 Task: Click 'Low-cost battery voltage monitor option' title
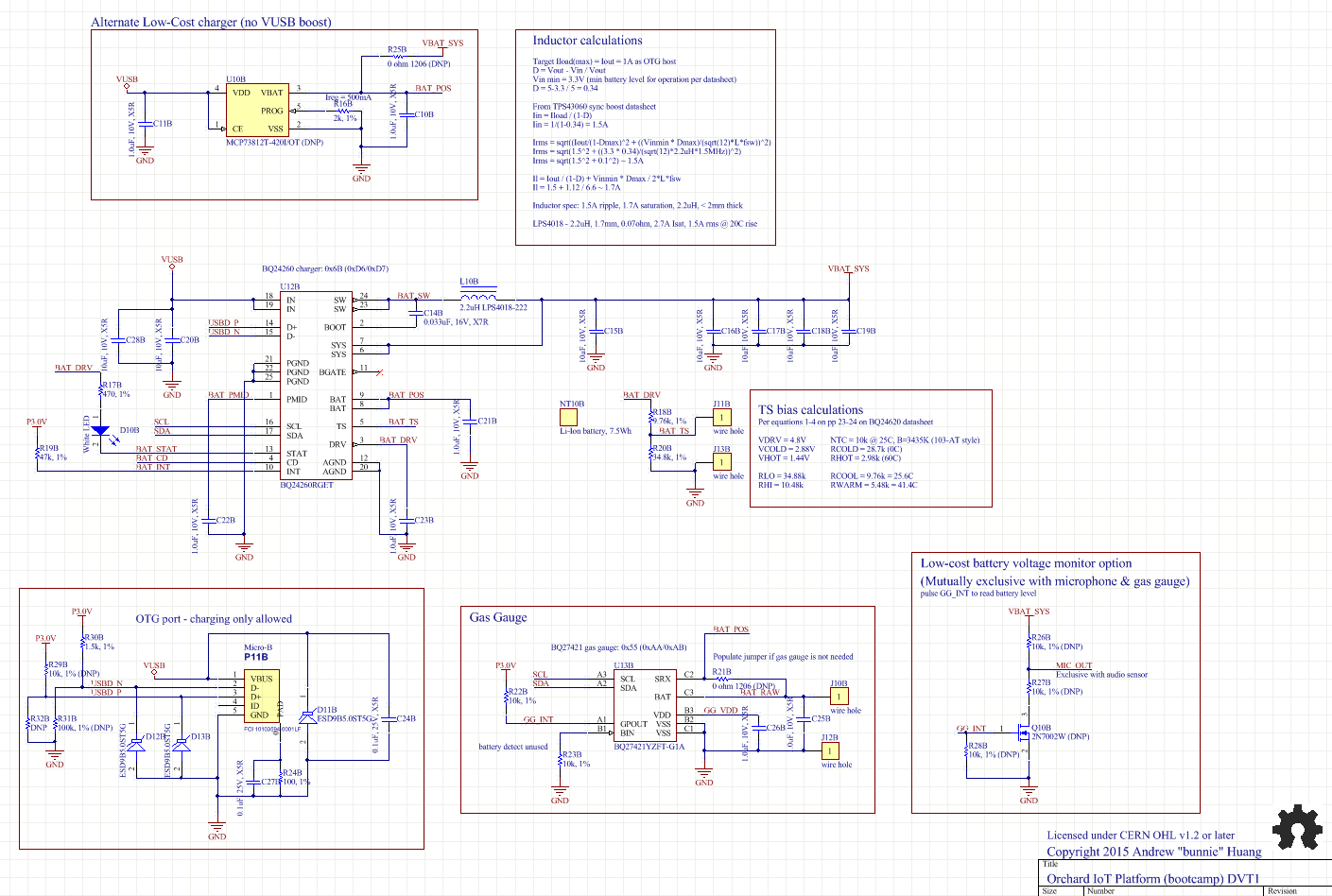(1027, 563)
